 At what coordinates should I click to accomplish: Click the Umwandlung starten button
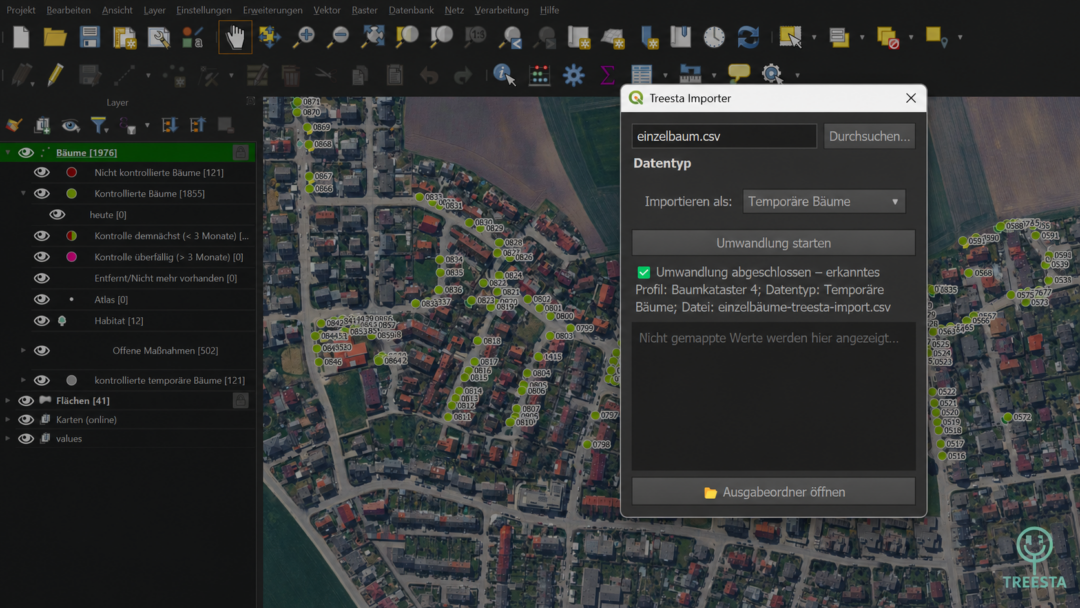773,243
